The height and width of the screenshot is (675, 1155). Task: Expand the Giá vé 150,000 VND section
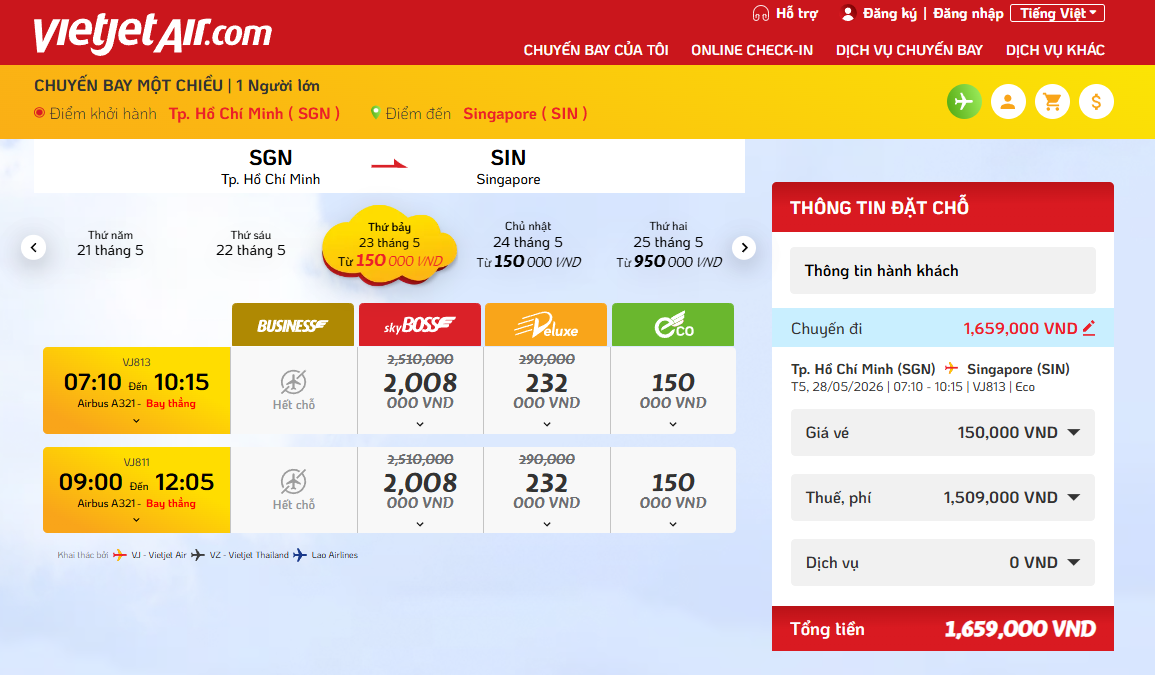[943, 433]
